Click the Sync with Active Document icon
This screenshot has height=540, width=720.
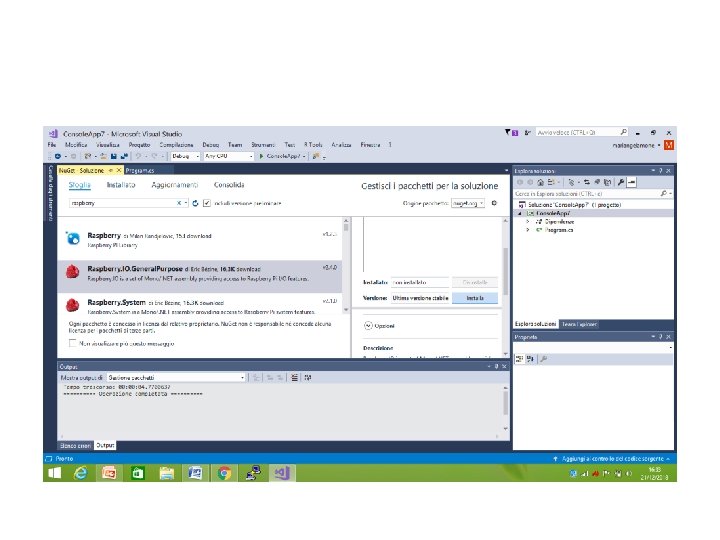tap(587, 182)
